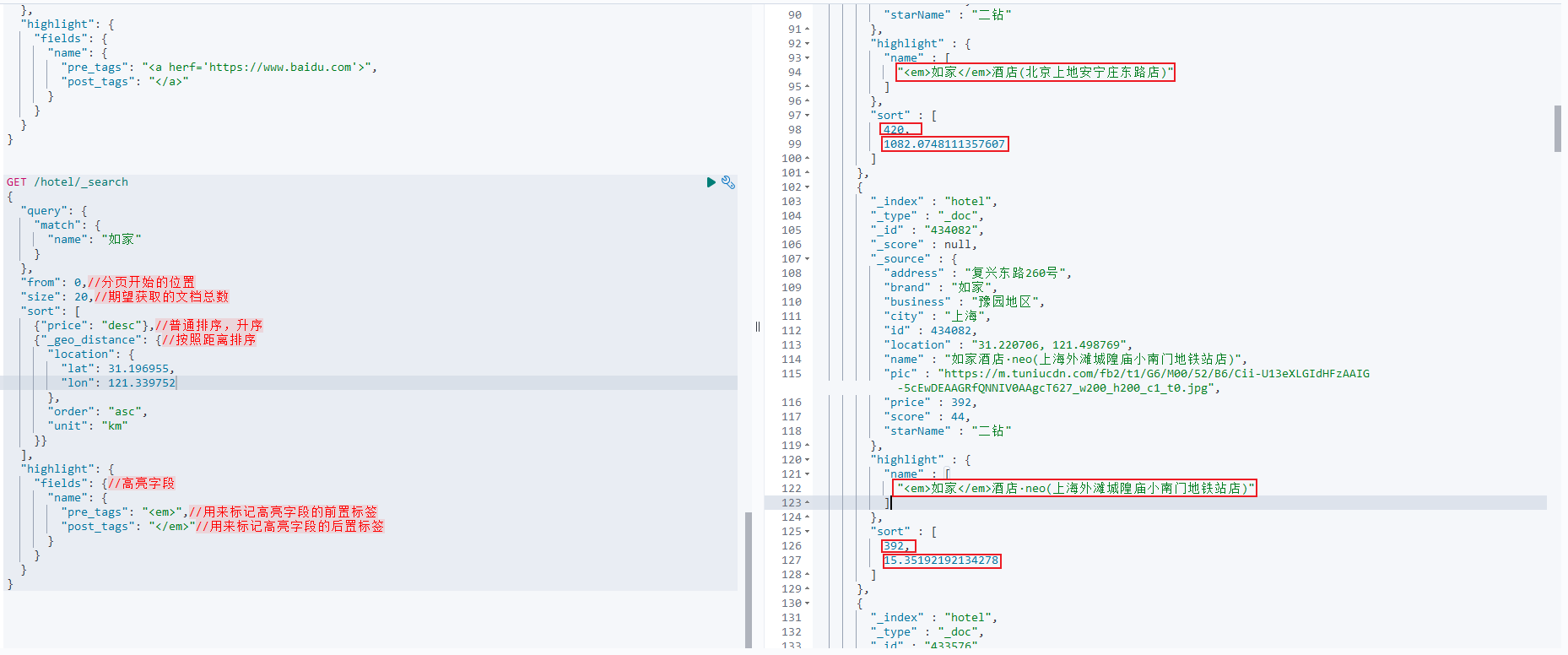Collapse the _source block at line 107
The height and width of the screenshot is (655, 1568).
click(808, 259)
